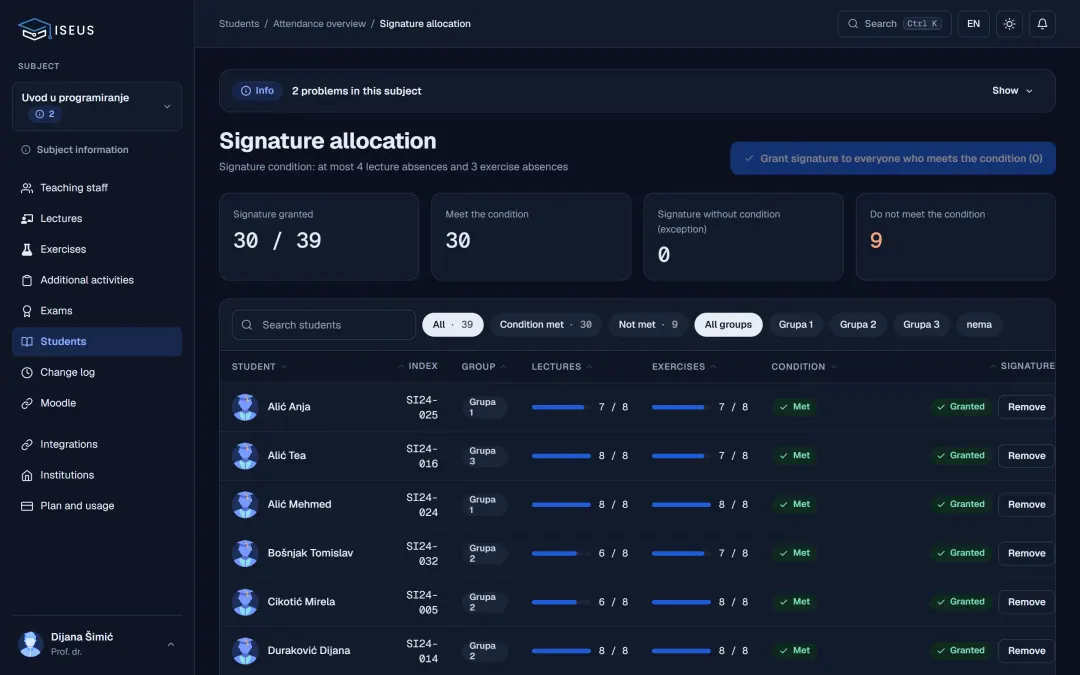Focus the Search students field
Image resolution: width=1080 pixels, height=675 pixels.
(324, 325)
